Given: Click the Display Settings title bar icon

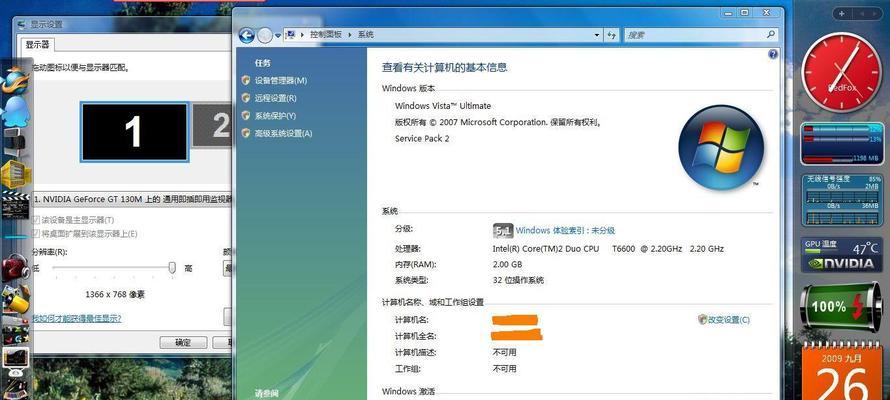Looking at the screenshot, I should point(22,24).
